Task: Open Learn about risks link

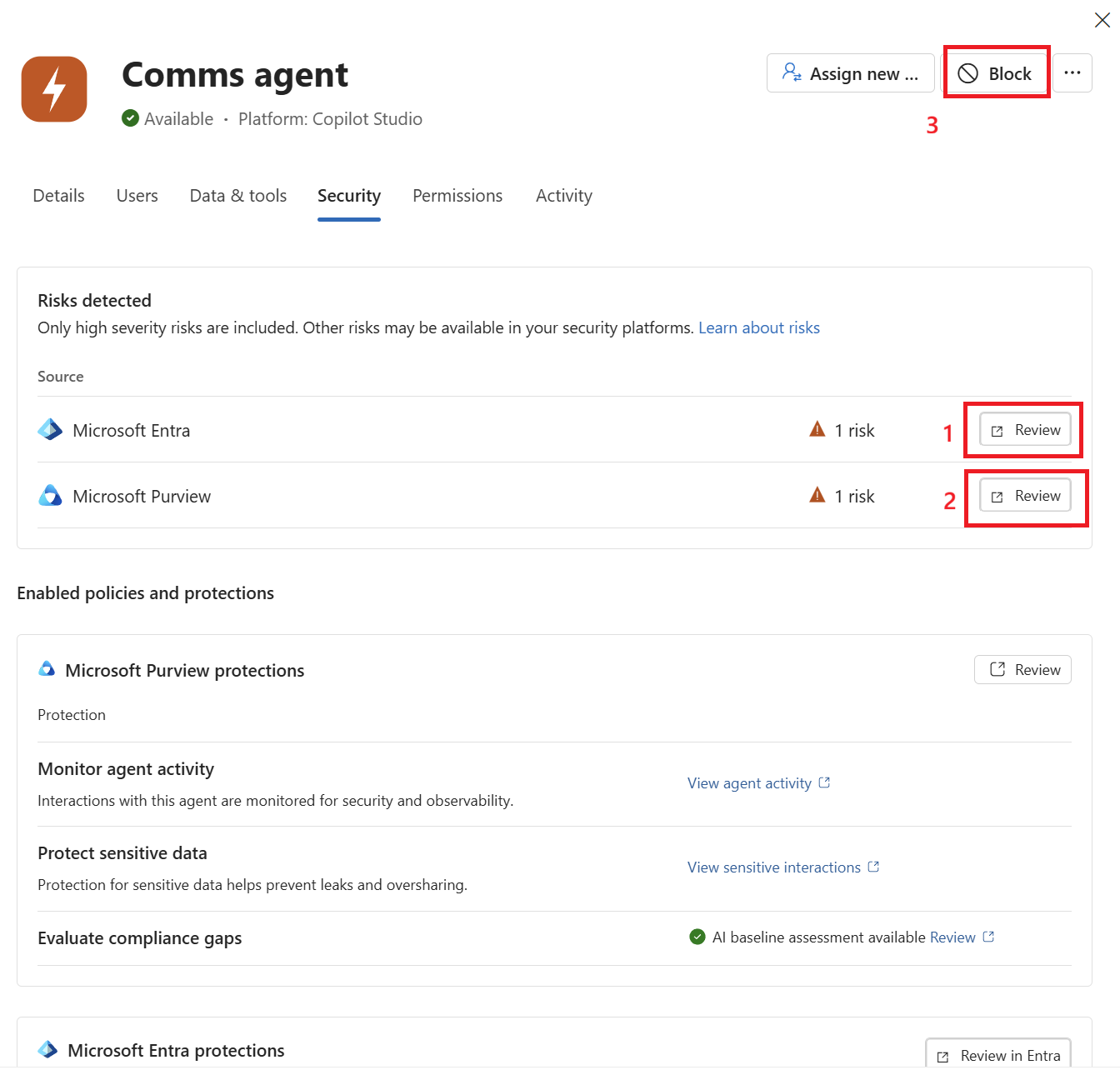Action: click(x=759, y=327)
